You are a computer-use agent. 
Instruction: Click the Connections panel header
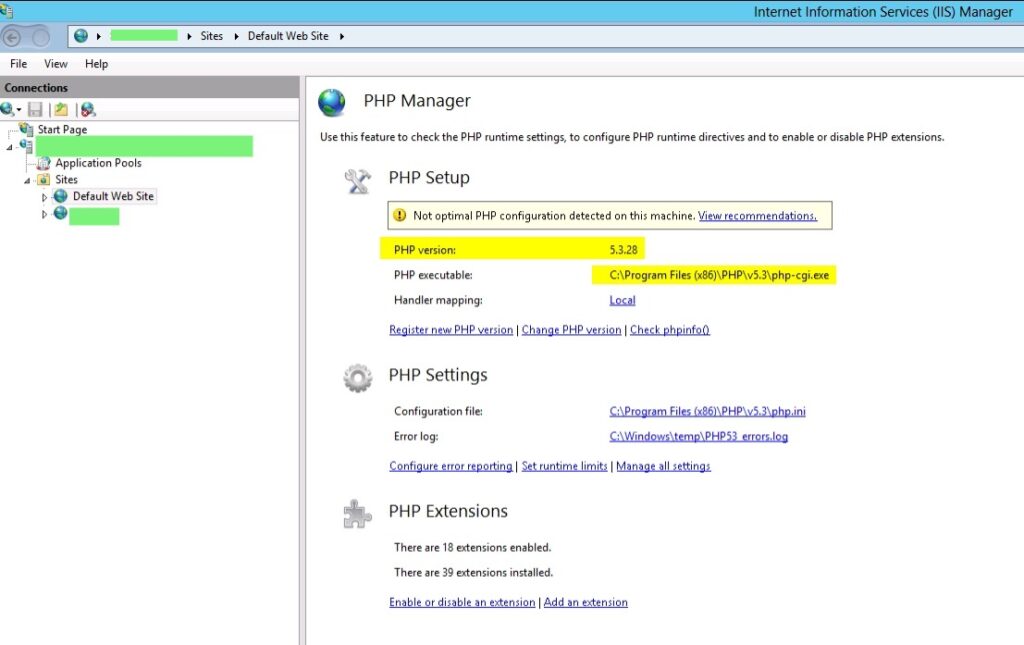pyautogui.click(x=150, y=87)
